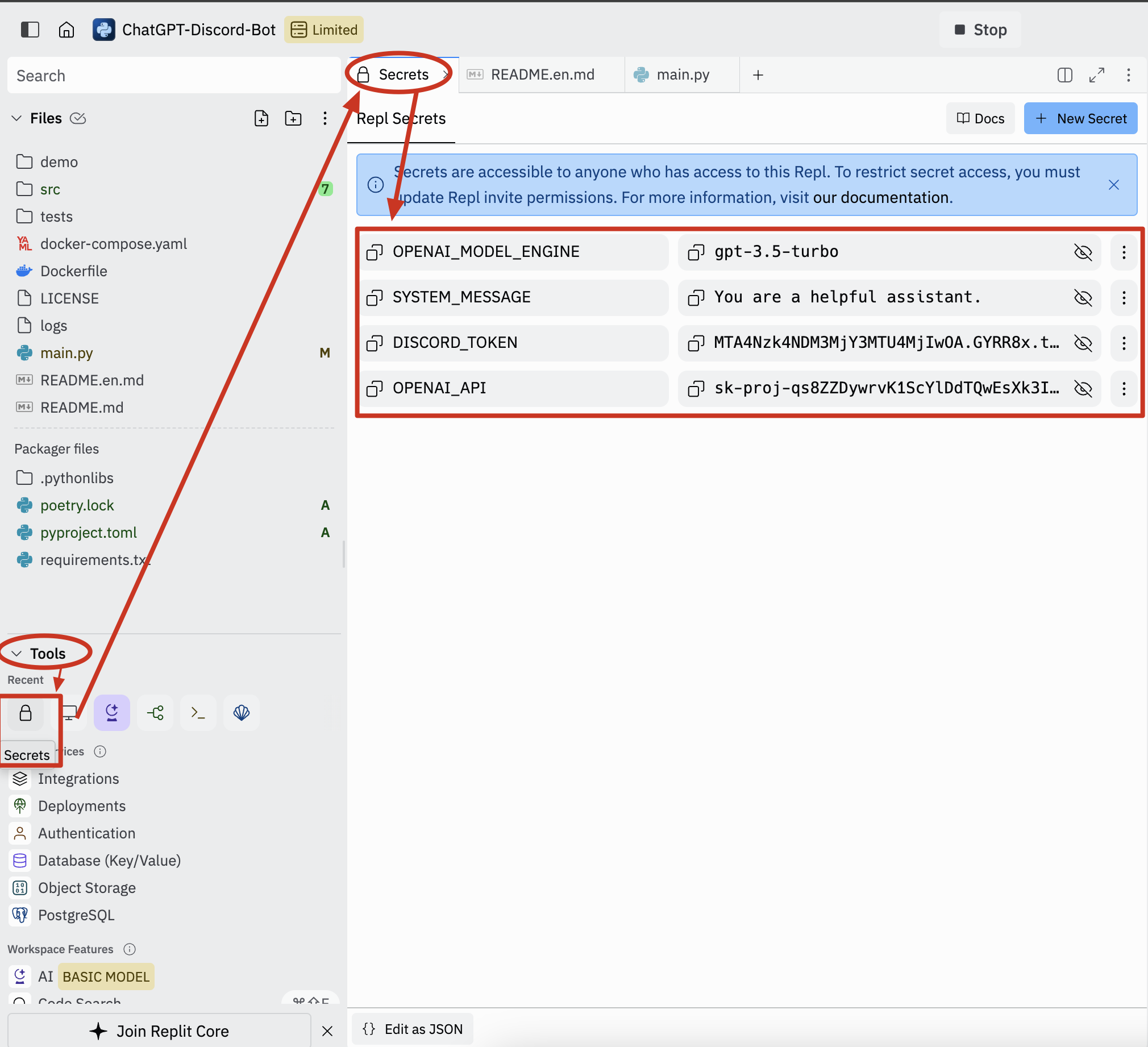Open the Docs button
The image size is (1148, 1047).
point(980,118)
